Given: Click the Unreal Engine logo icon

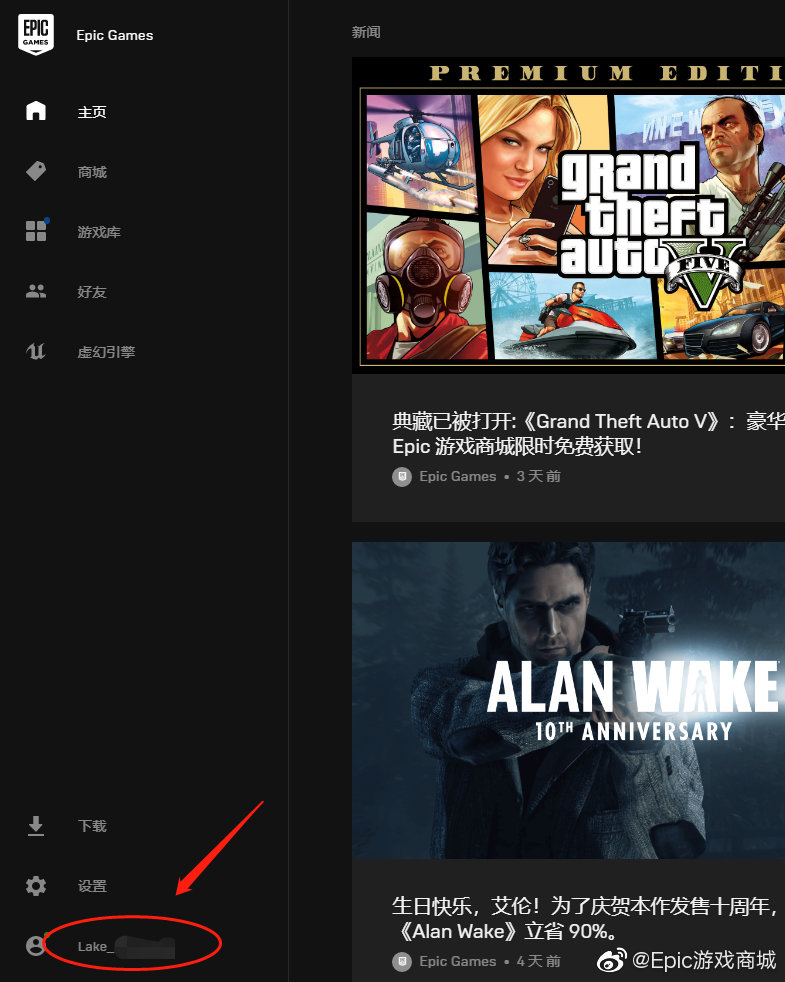Looking at the screenshot, I should (x=36, y=352).
